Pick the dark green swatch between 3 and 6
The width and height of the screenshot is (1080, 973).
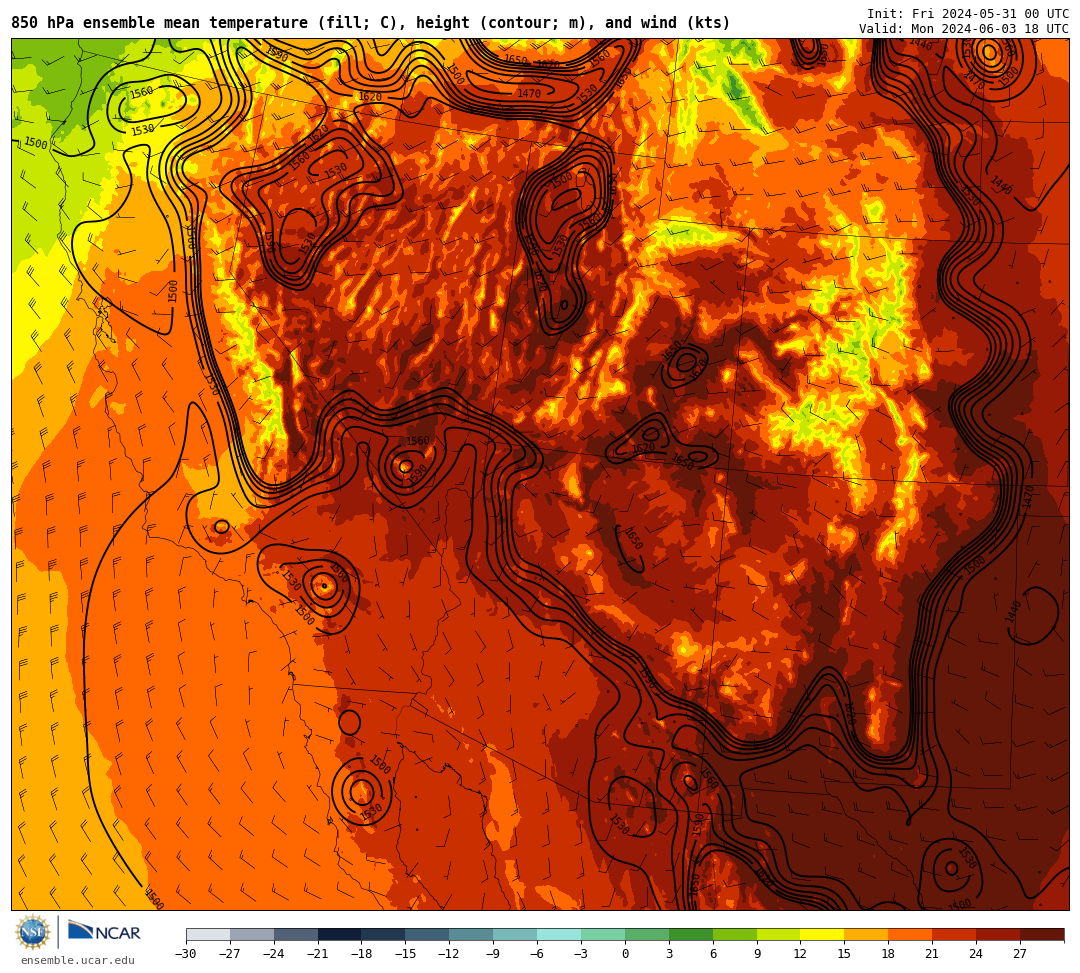point(691,934)
